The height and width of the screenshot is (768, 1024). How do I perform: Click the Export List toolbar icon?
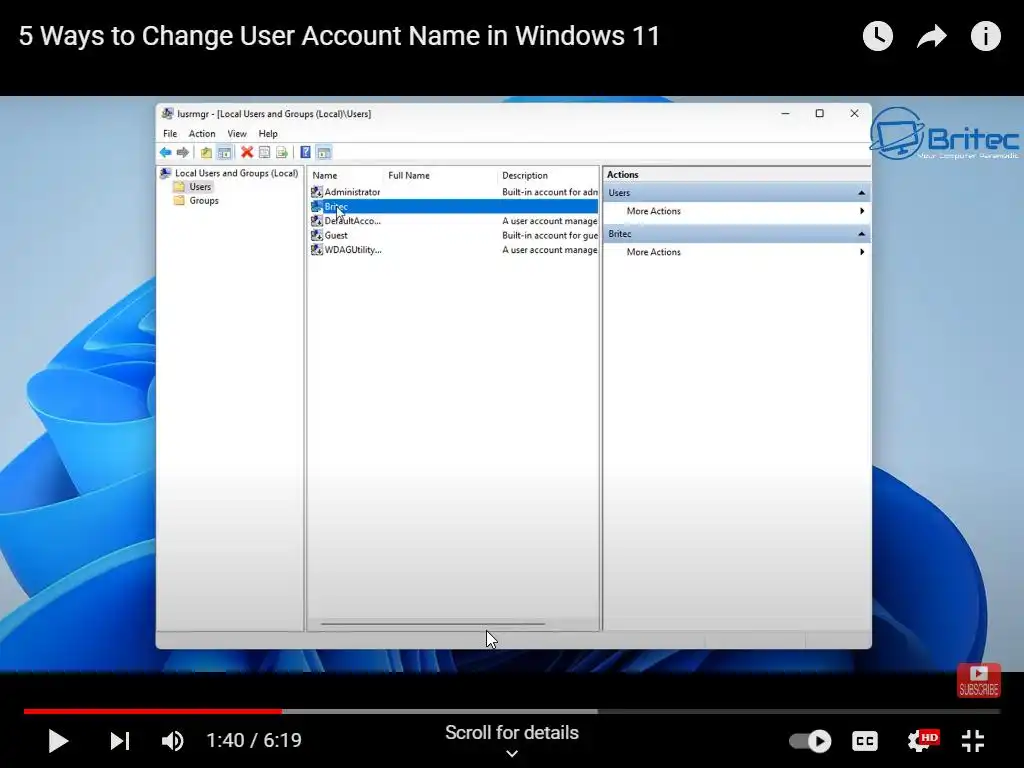tap(282, 152)
